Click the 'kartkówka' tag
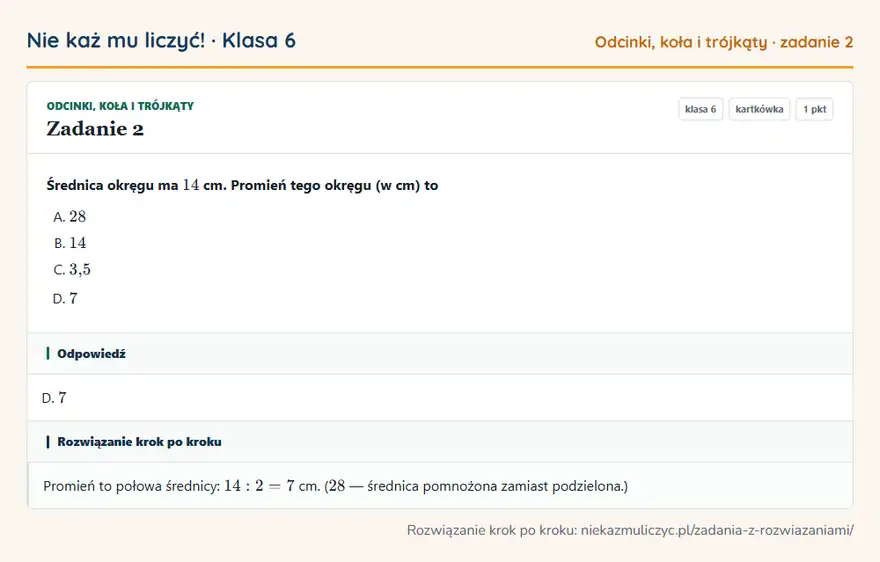This screenshot has height=562, width=880. coord(759,109)
